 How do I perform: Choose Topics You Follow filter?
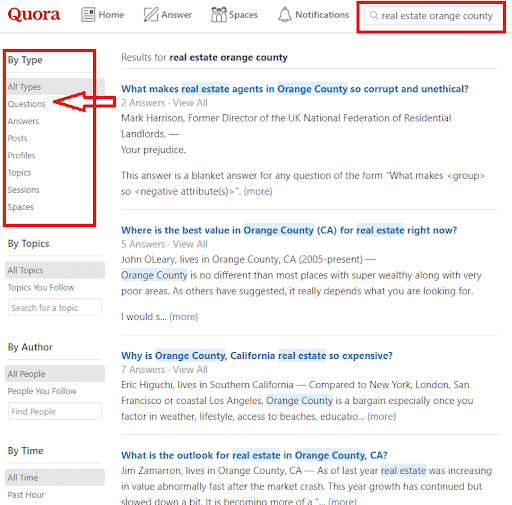41,287
